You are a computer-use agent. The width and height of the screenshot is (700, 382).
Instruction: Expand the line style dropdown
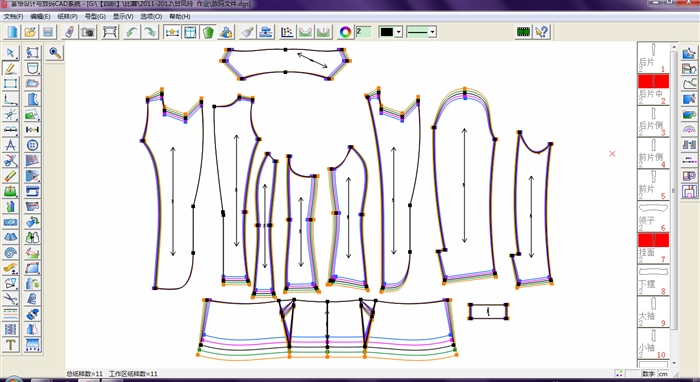click(x=432, y=32)
